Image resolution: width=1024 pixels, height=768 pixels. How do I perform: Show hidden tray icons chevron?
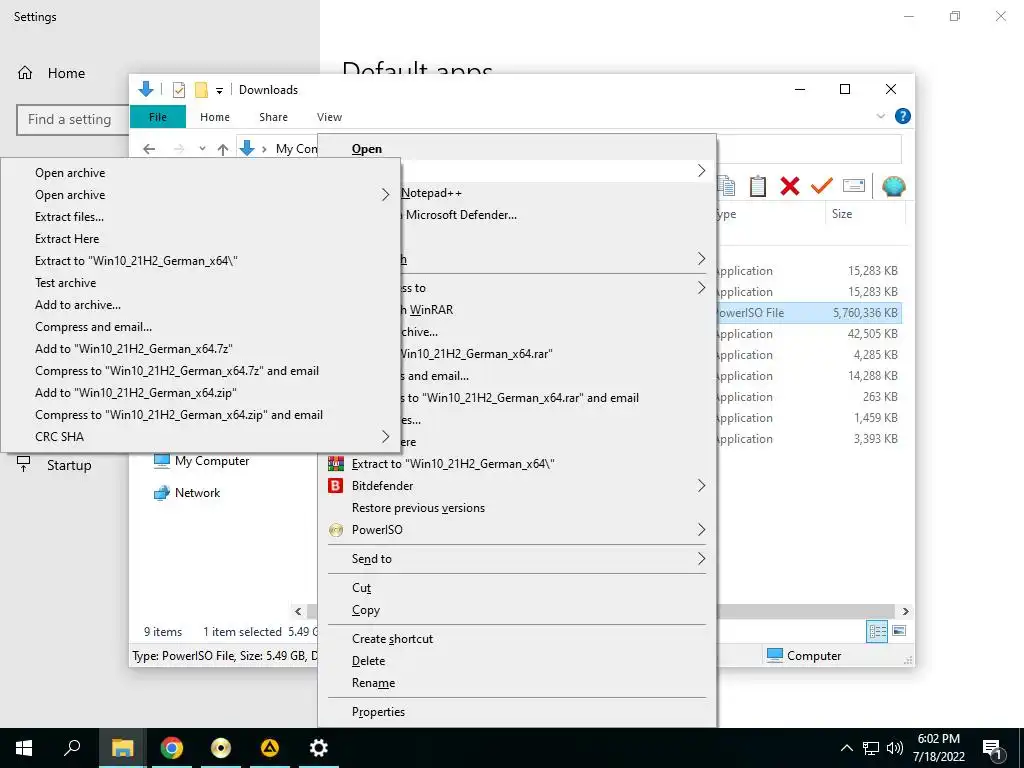846,748
